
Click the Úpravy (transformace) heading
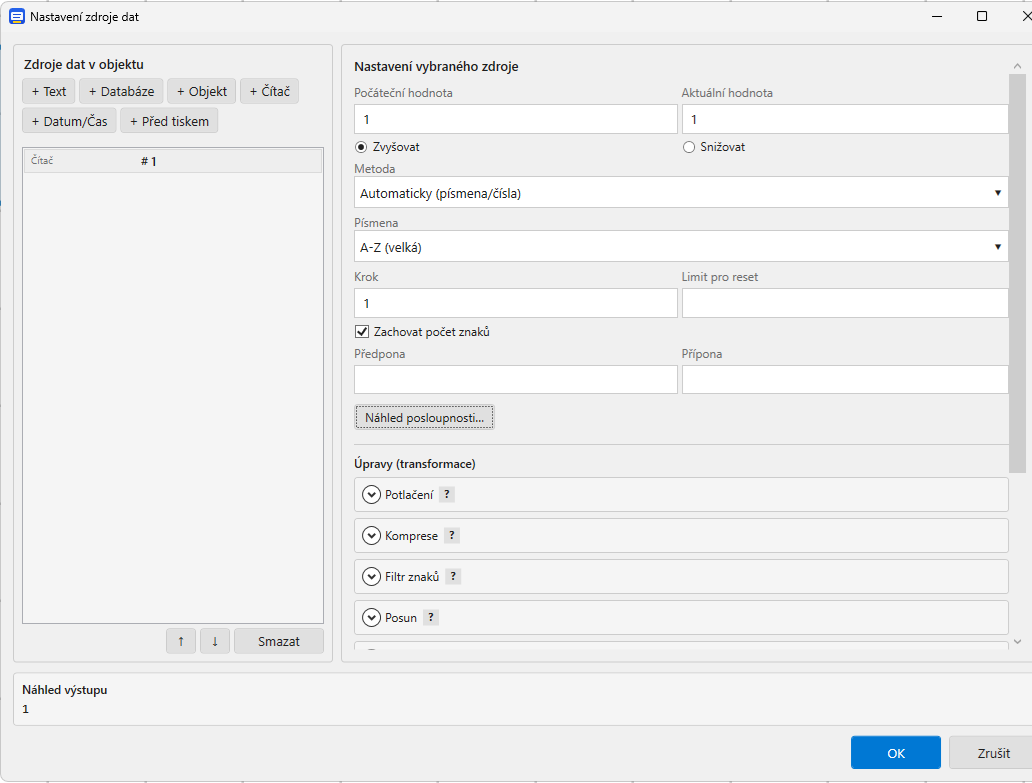pos(415,464)
